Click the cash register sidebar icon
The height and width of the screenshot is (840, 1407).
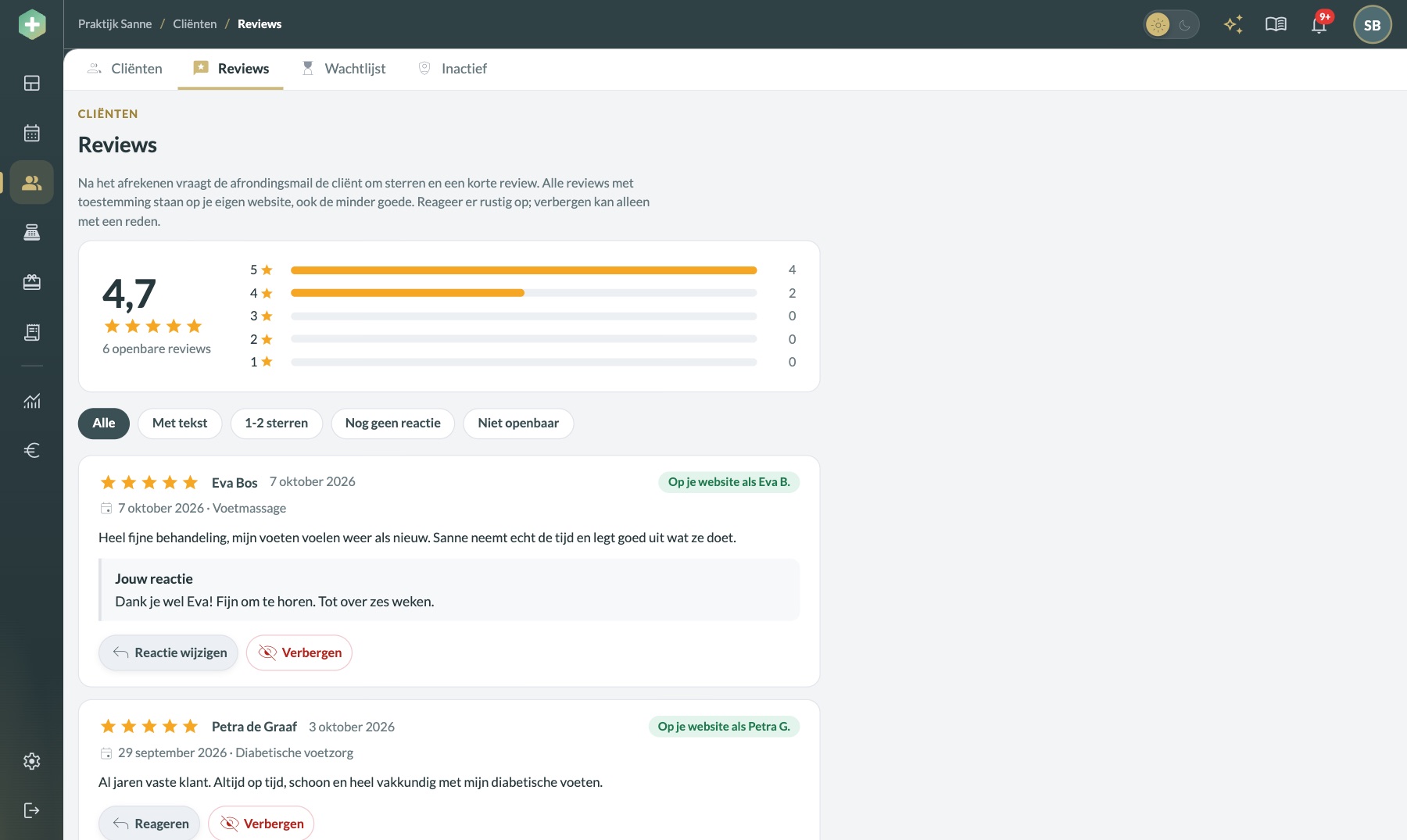[x=31, y=232]
